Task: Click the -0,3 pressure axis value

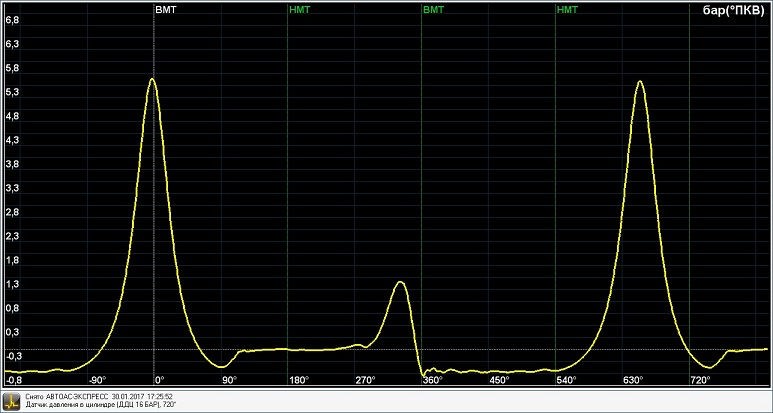Action: click(x=13, y=356)
